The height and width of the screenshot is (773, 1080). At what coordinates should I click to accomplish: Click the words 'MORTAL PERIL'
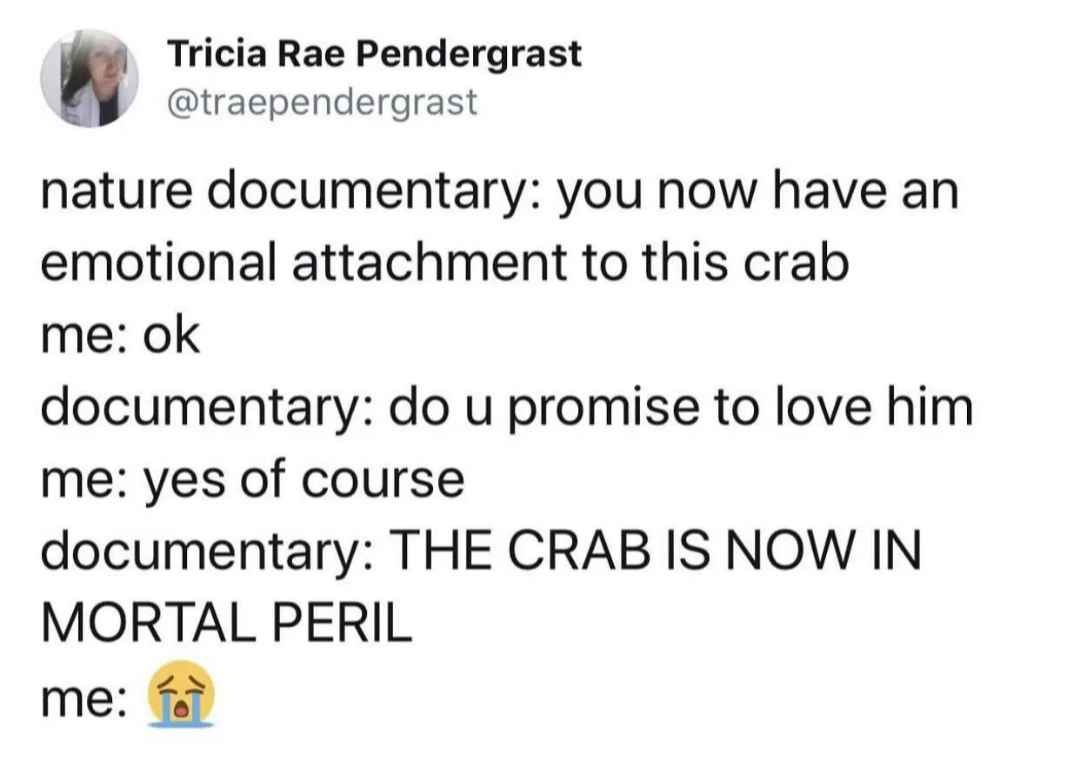[x=227, y=623]
